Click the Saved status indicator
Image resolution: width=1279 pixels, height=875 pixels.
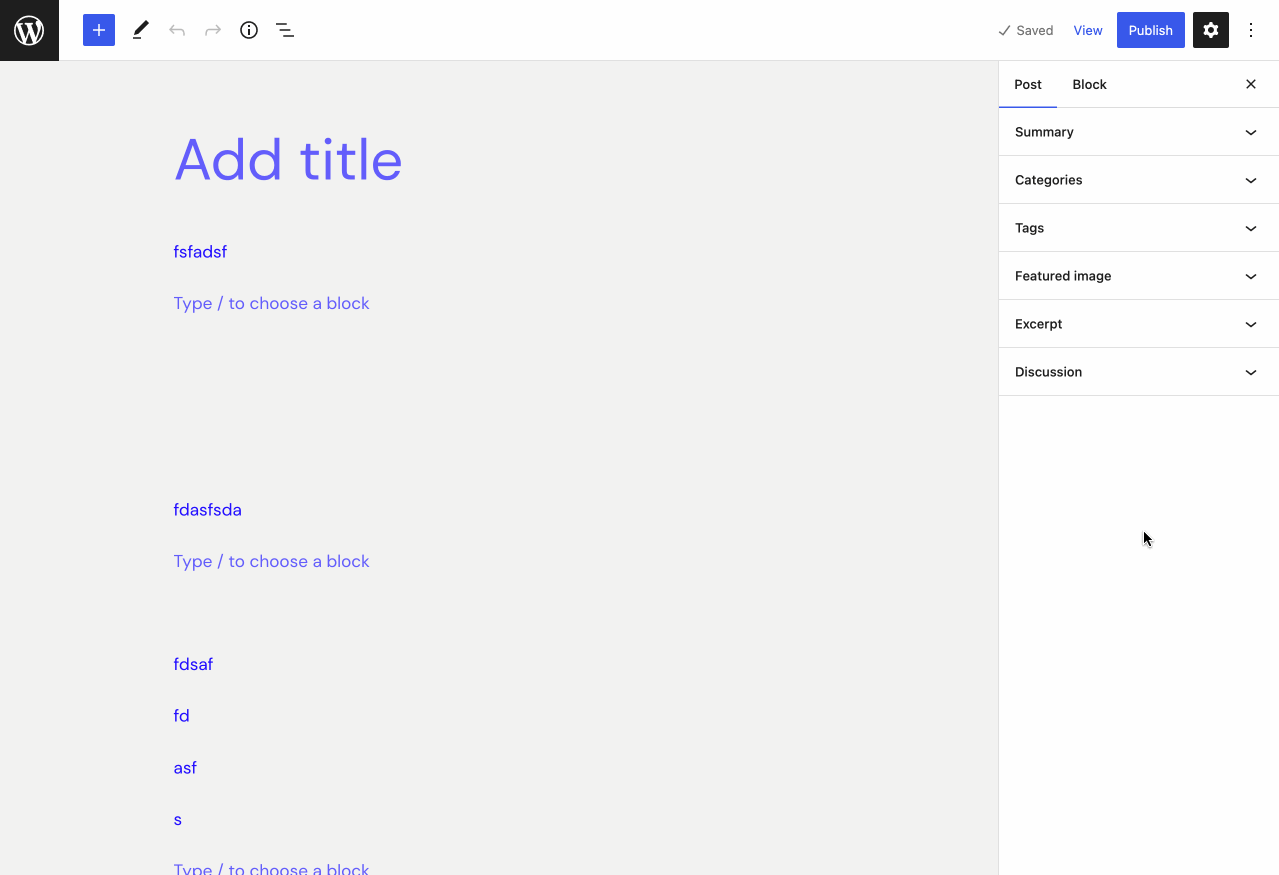pos(1026,30)
